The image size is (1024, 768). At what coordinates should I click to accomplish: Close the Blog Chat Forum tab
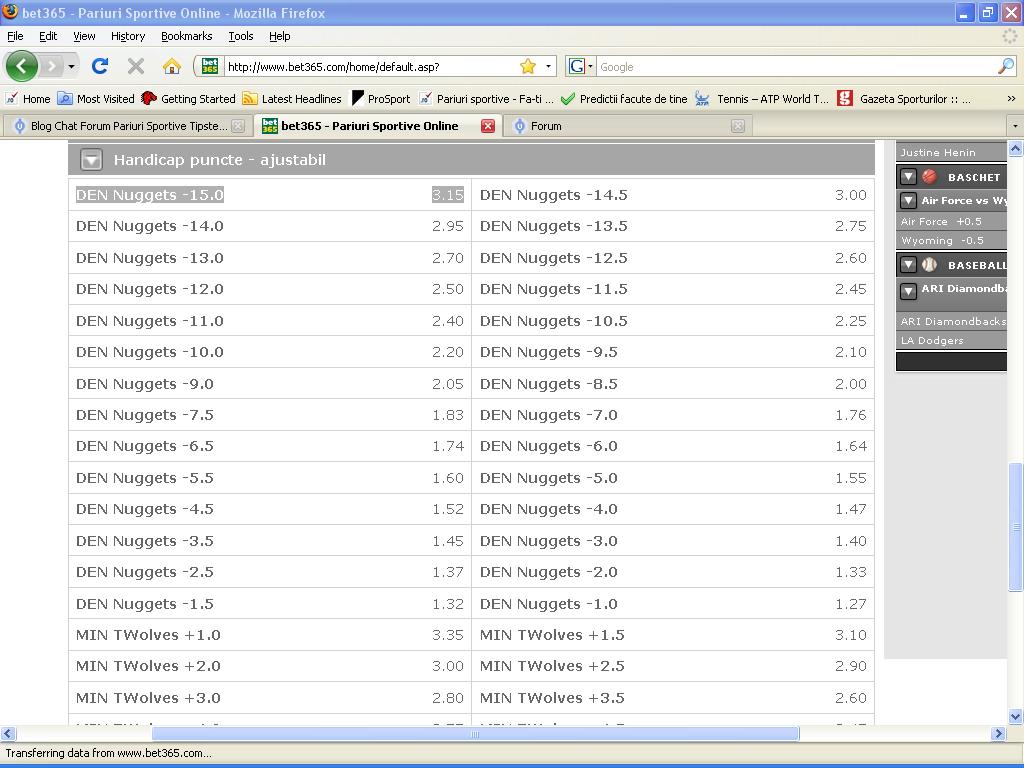click(238, 126)
